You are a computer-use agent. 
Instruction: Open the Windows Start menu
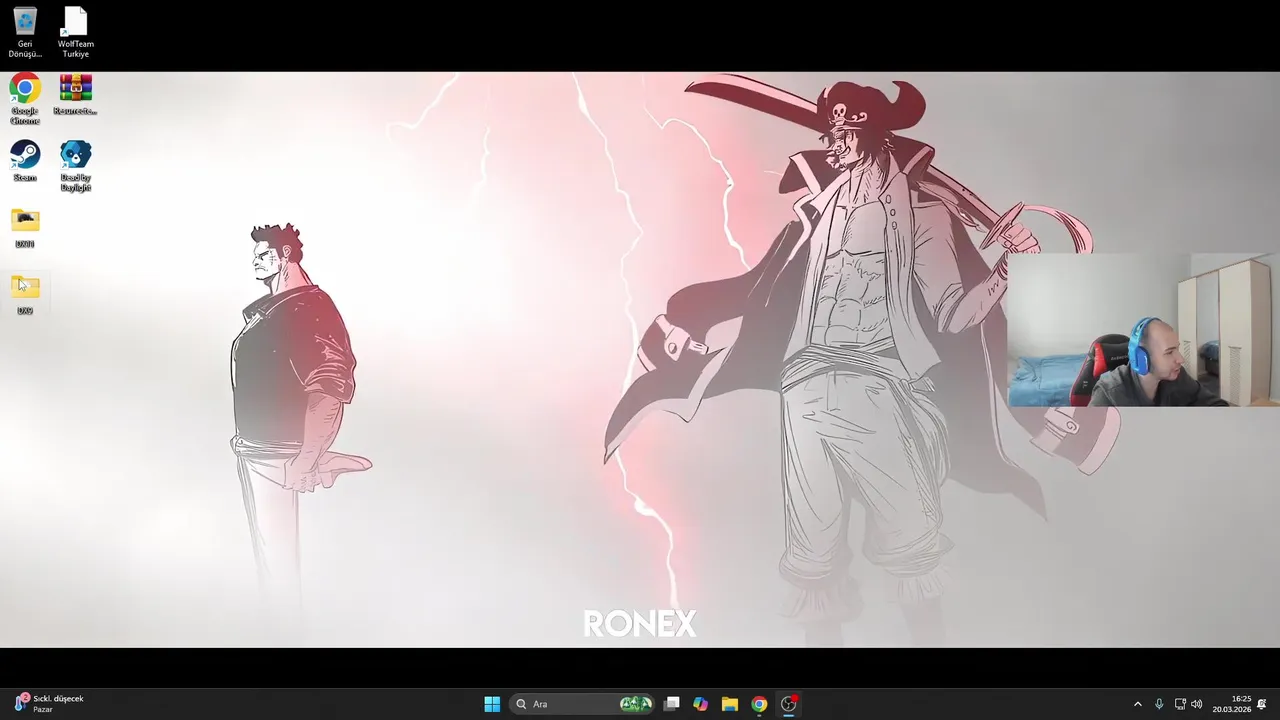(492, 704)
